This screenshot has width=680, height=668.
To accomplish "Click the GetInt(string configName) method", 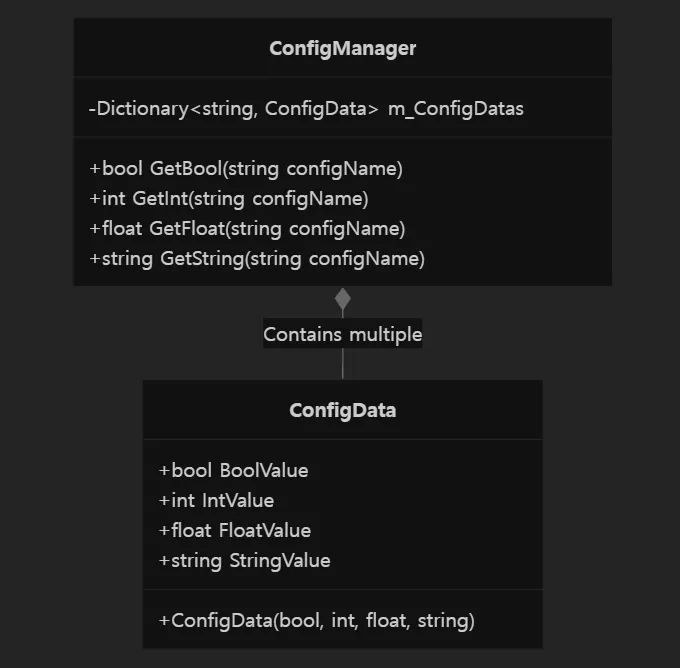I will [229, 199].
